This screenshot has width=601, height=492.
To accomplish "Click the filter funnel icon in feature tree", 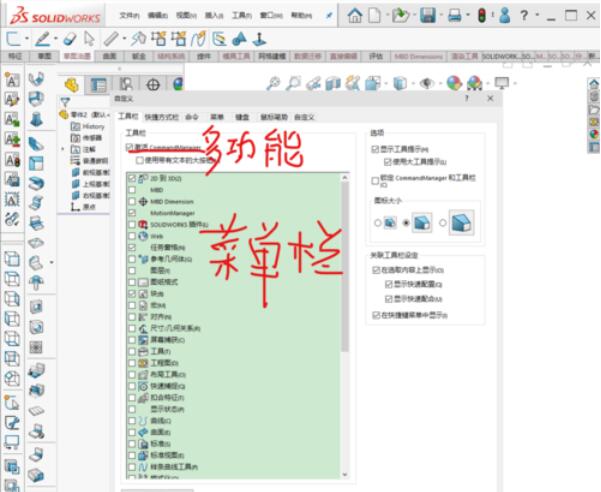I will coord(65,102).
